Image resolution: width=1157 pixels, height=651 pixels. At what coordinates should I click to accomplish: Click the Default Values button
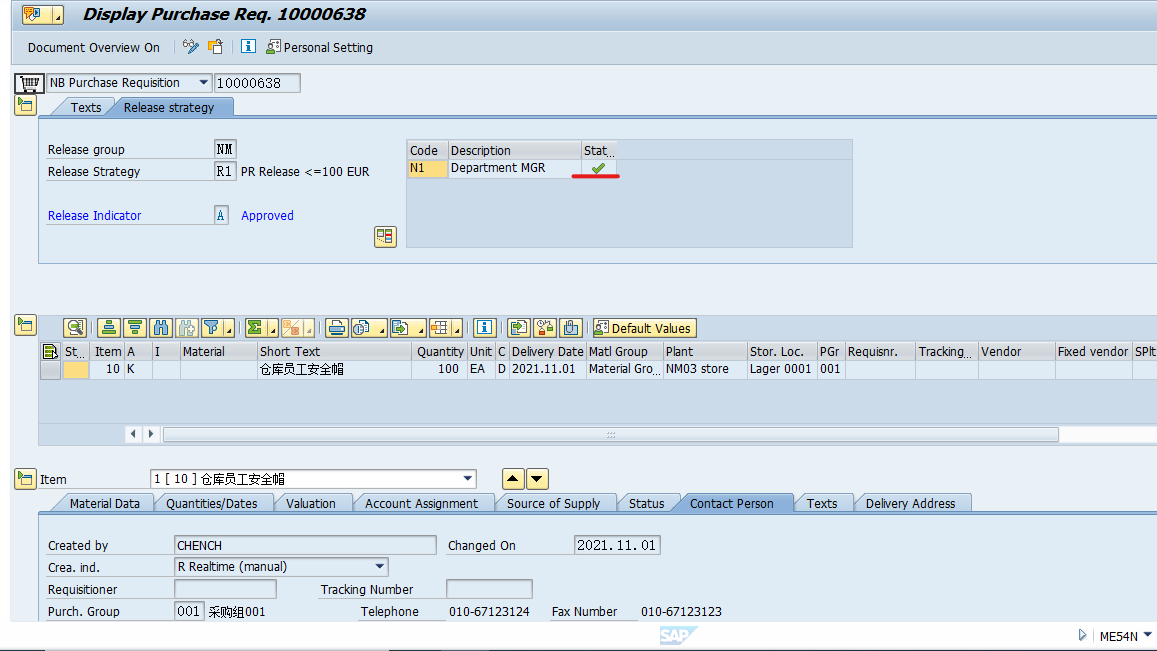pyautogui.click(x=643, y=328)
